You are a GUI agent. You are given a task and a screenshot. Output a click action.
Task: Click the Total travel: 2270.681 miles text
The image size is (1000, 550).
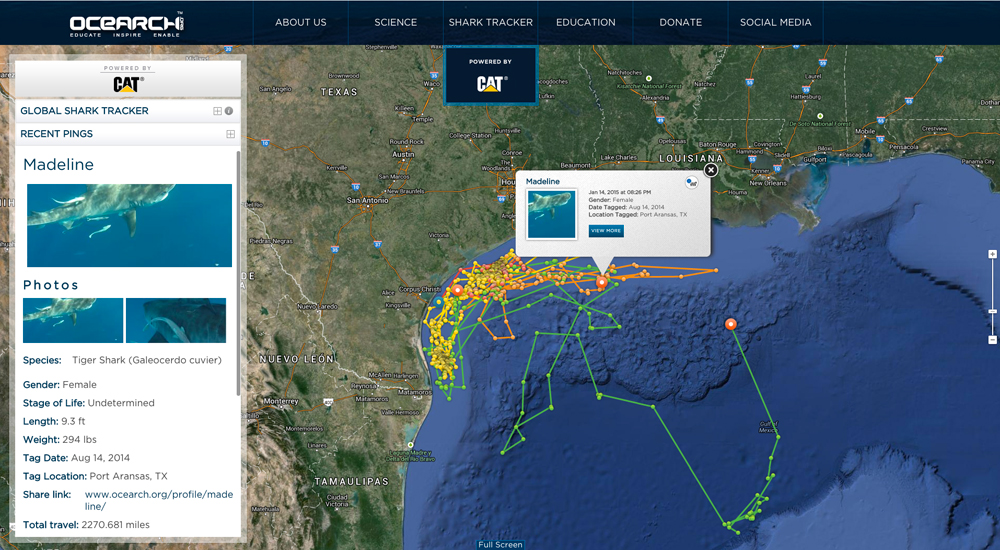pyautogui.click(x=86, y=525)
